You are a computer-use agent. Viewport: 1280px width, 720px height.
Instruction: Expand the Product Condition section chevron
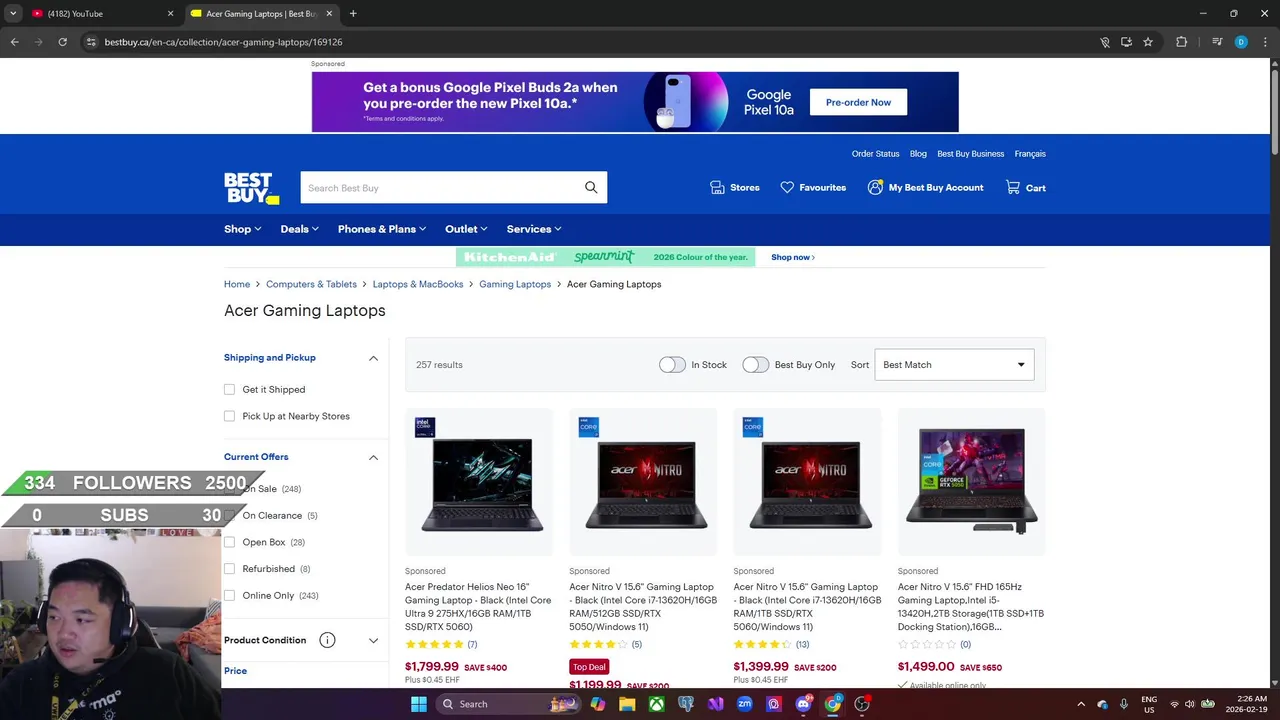[x=373, y=640]
